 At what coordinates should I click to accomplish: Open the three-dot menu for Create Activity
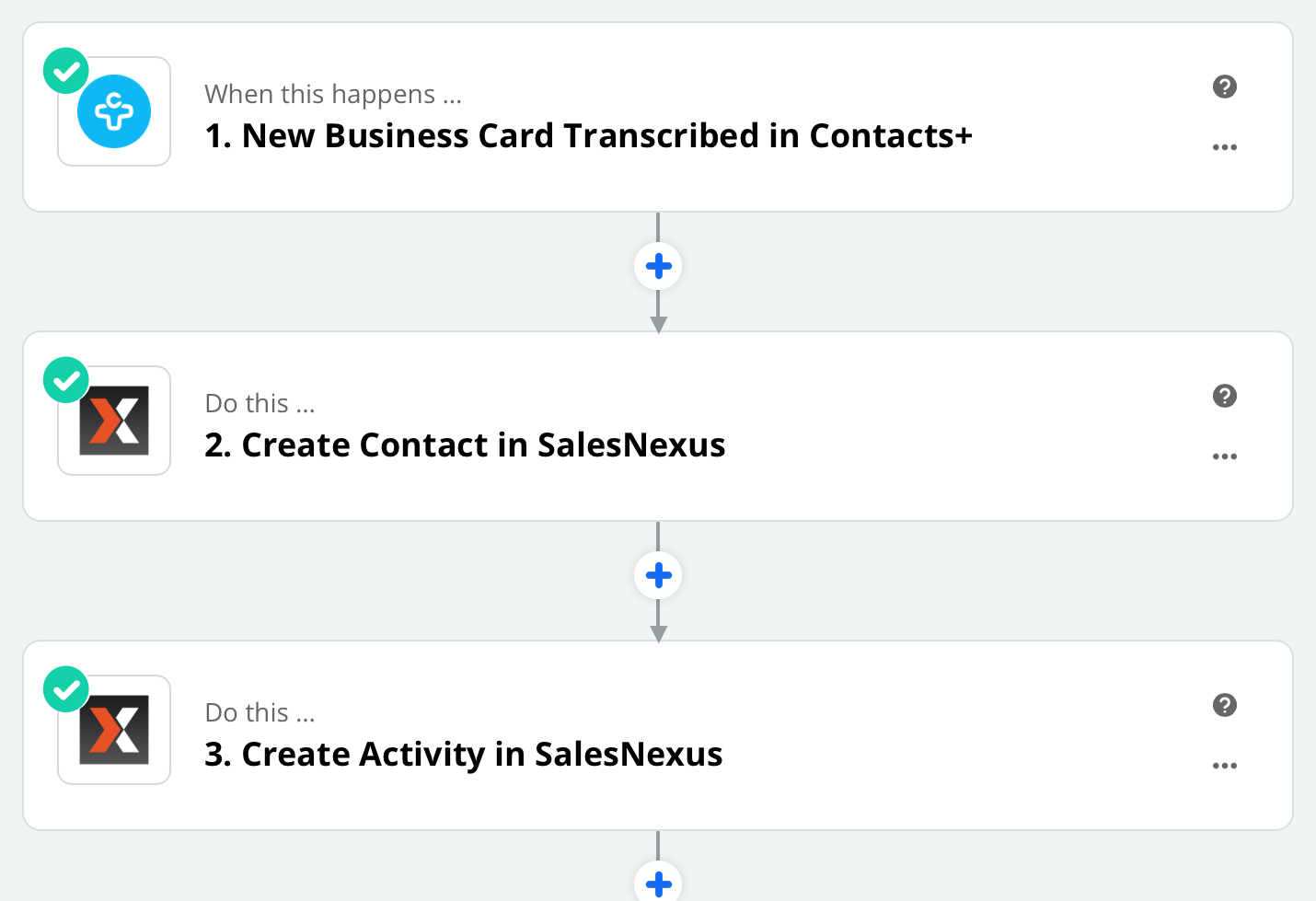(1225, 766)
